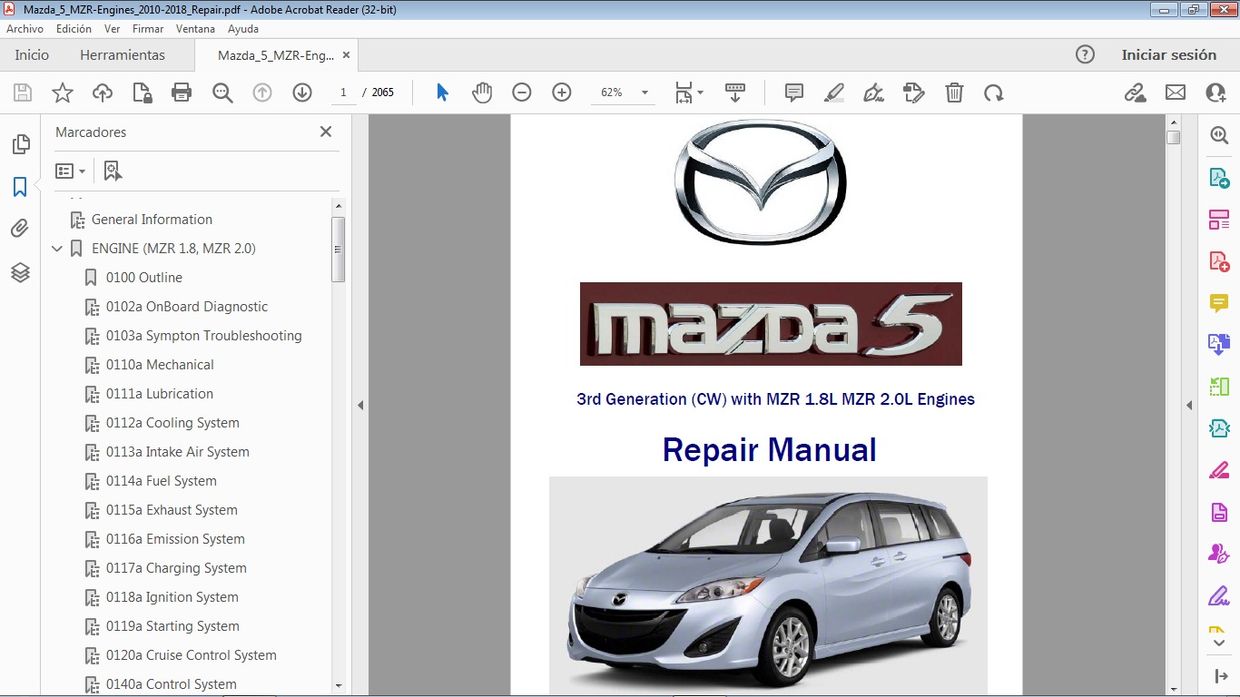
Task: Open the bookmark options dropdown
Action: 70,170
